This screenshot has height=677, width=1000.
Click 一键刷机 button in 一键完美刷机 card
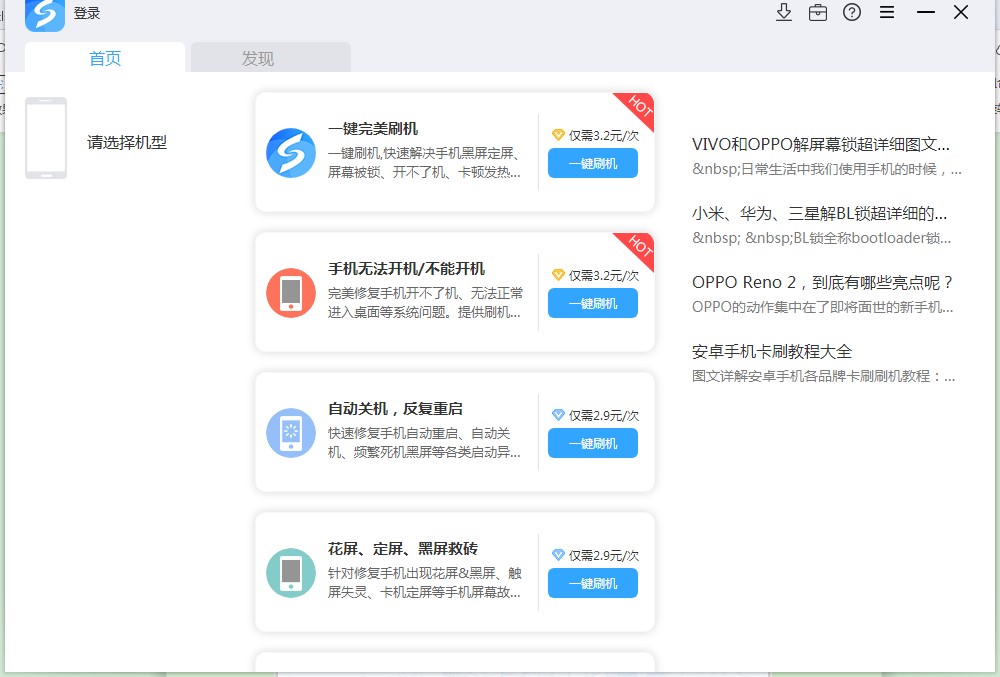[593, 163]
